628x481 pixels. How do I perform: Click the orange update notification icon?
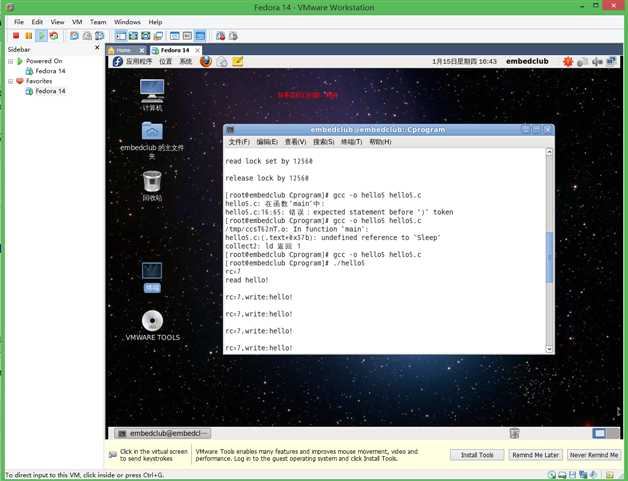[568, 62]
